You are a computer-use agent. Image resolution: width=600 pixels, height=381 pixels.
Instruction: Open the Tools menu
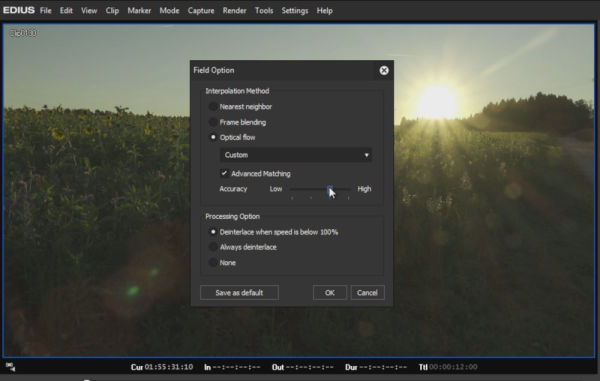click(x=264, y=11)
